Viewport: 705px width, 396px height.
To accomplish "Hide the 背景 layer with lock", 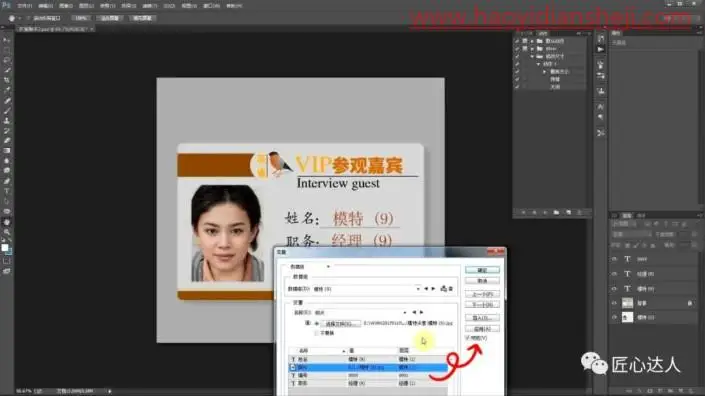I will coord(615,303).
